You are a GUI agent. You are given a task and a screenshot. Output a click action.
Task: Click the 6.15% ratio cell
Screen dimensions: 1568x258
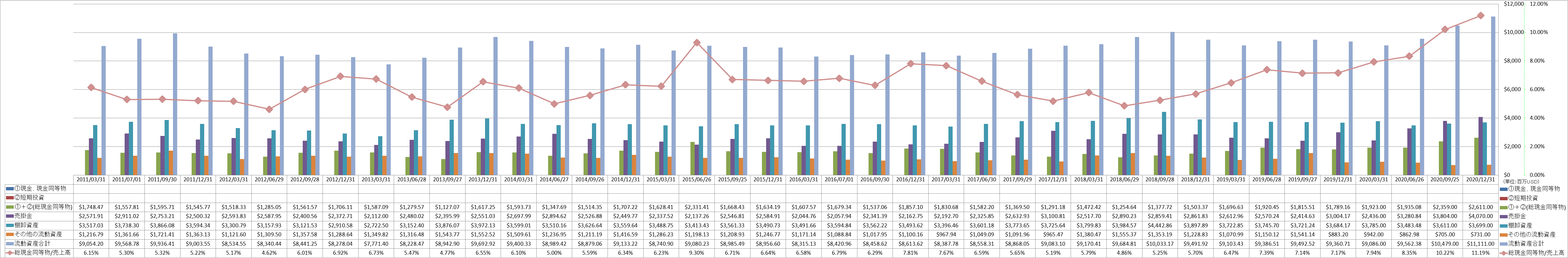coord(91,253)
